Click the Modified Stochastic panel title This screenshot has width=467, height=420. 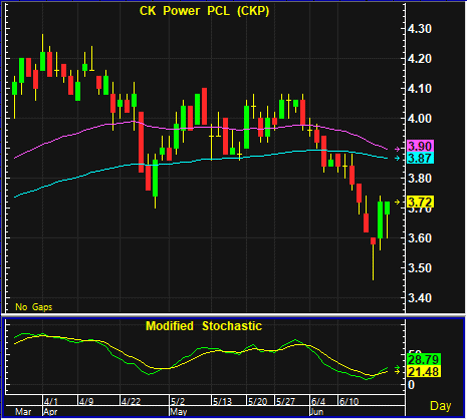204,326
